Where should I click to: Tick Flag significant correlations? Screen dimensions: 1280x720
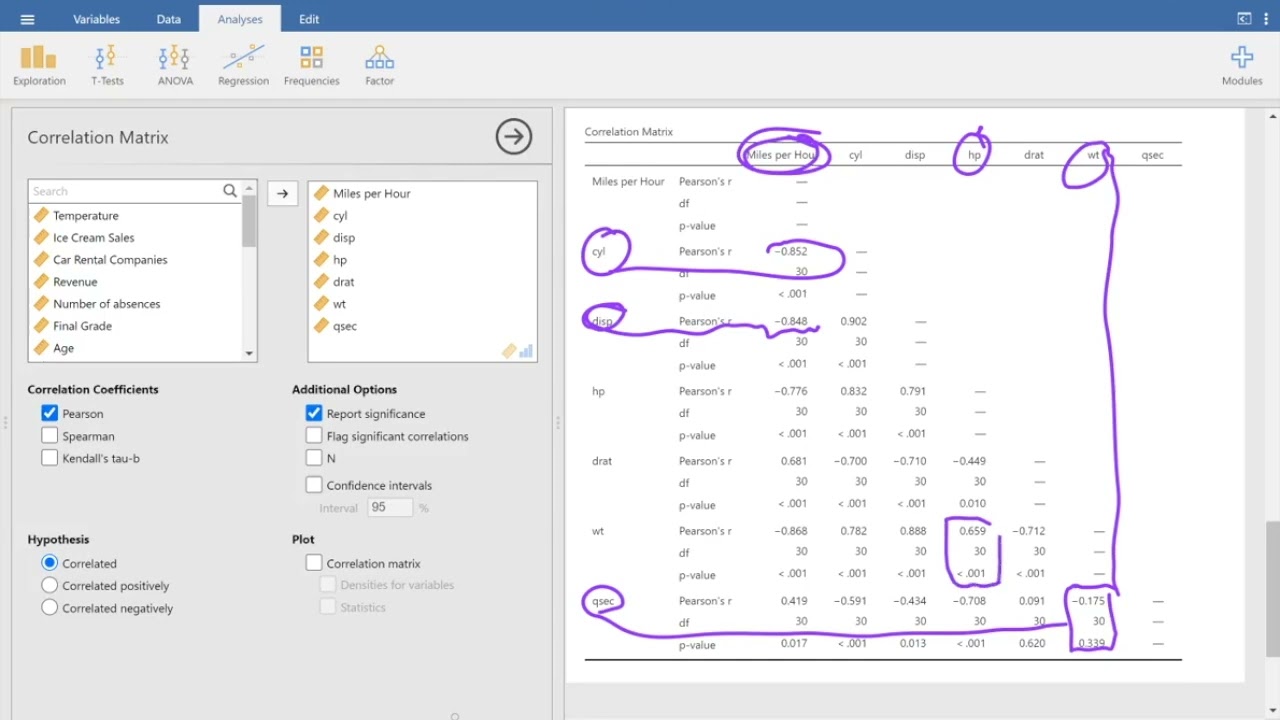coord(314,435)
